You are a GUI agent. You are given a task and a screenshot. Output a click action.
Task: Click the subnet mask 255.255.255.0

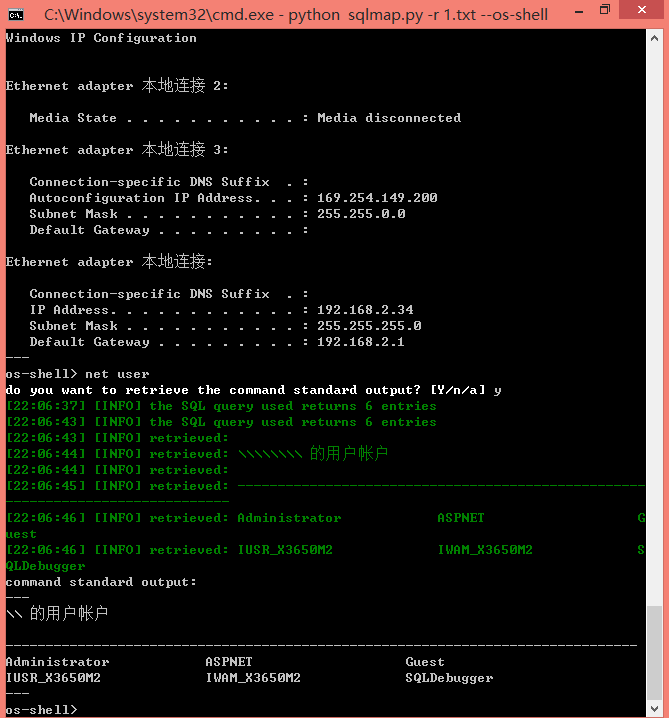369,326
